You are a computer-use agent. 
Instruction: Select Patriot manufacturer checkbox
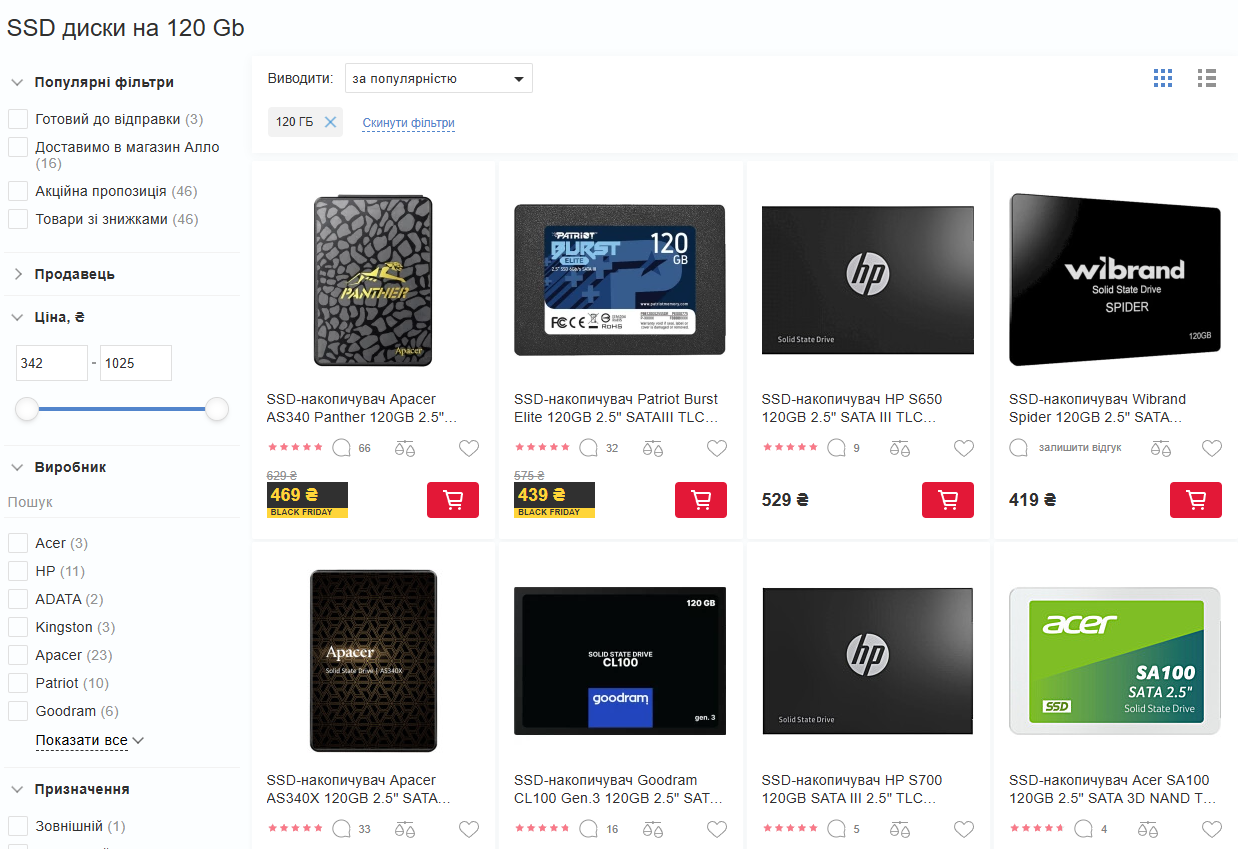pos(18,683)
